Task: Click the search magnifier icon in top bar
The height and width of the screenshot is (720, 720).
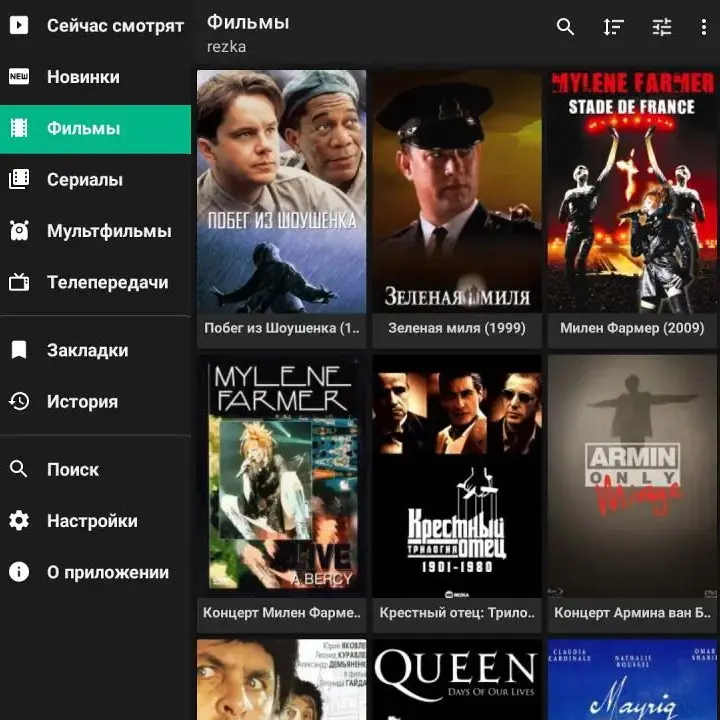Action: [x=565, y=28]
